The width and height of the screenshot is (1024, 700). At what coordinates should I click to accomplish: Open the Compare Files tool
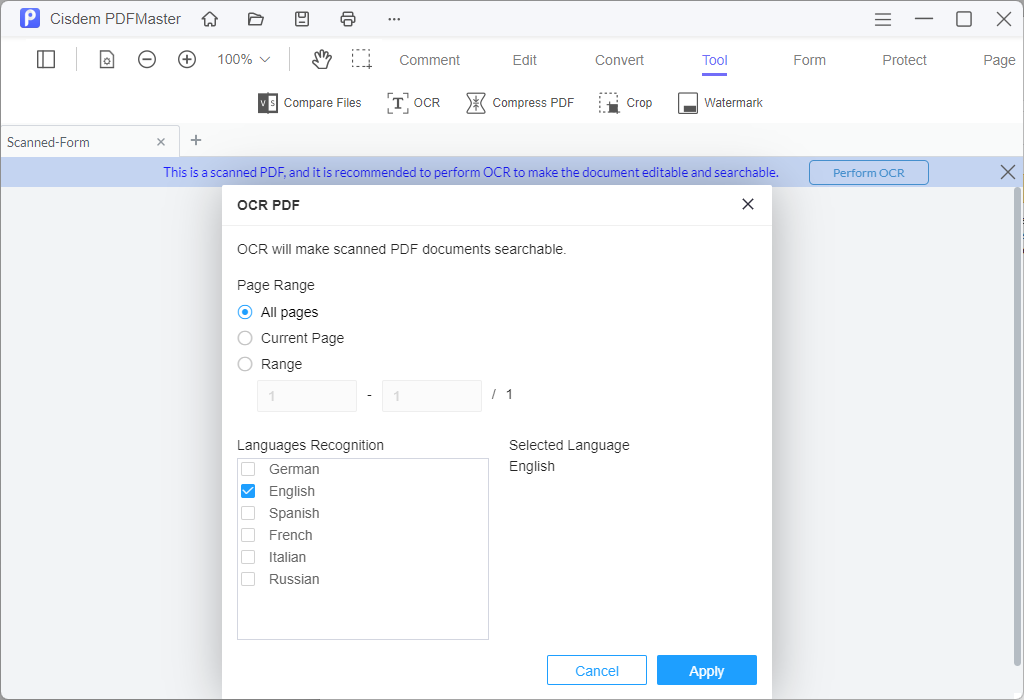click(310, 102)
